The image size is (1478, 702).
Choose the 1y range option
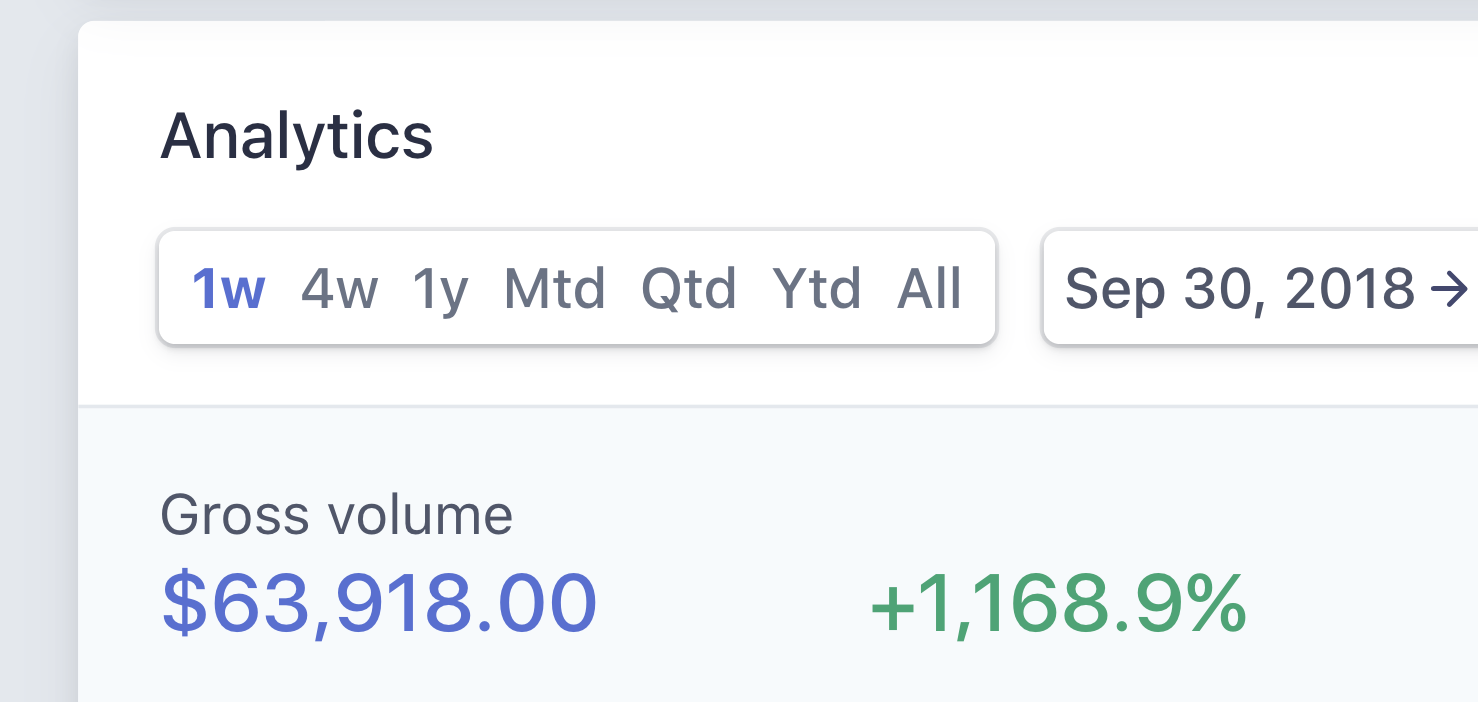440,289
